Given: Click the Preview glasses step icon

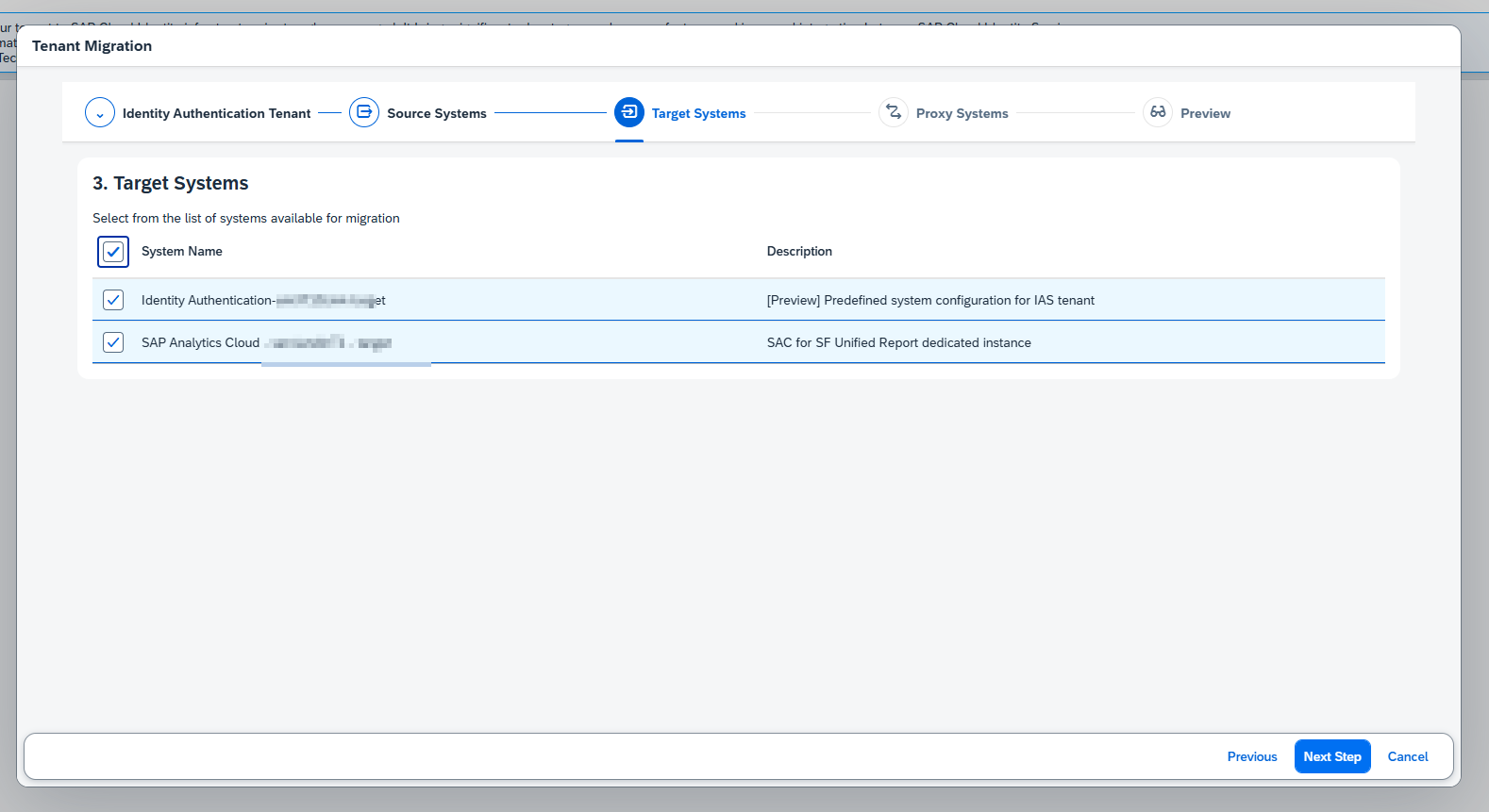Looking at the screenshot, I should pos(1158,113).
